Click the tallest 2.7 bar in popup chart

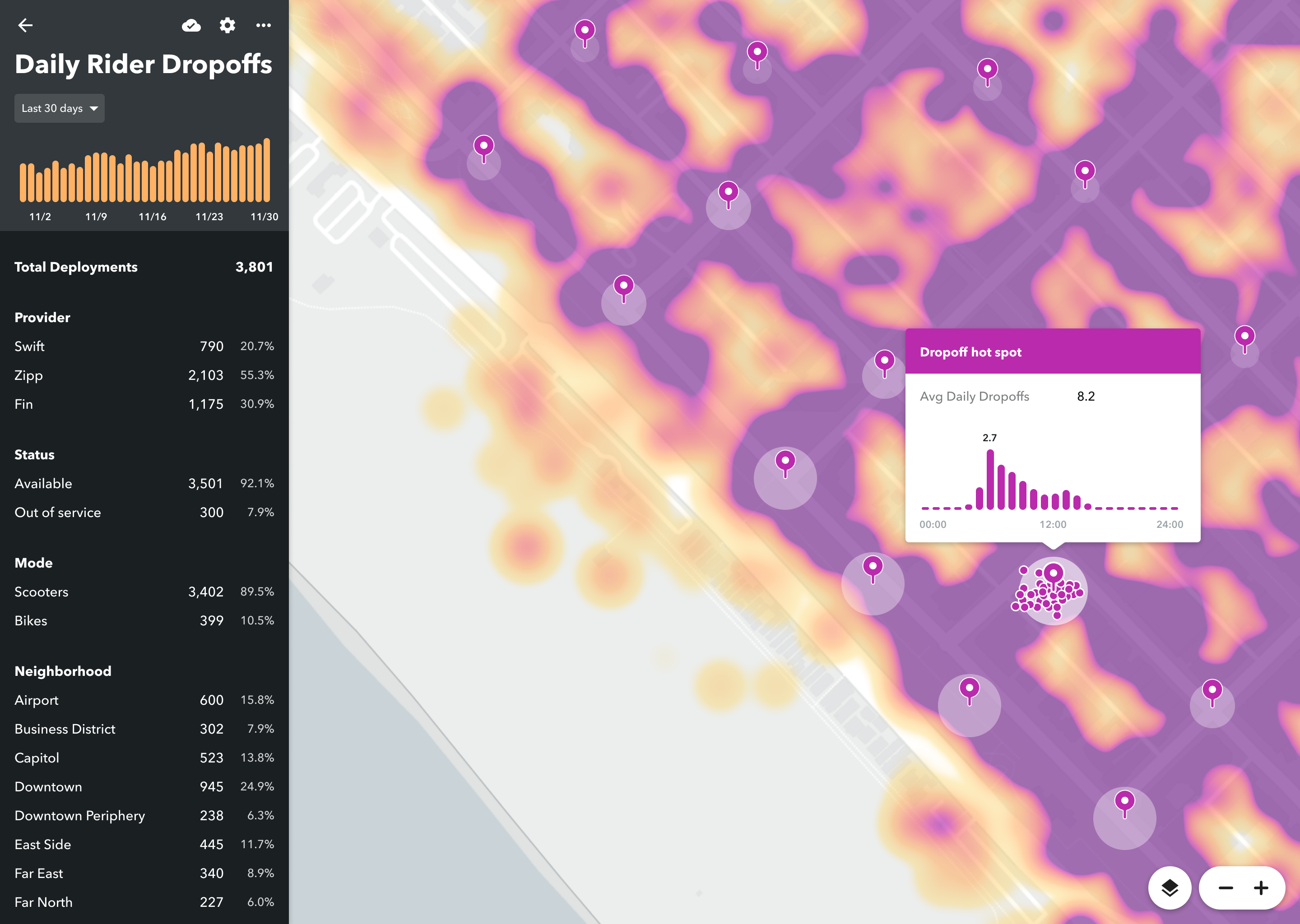click(x=990, y=479)
